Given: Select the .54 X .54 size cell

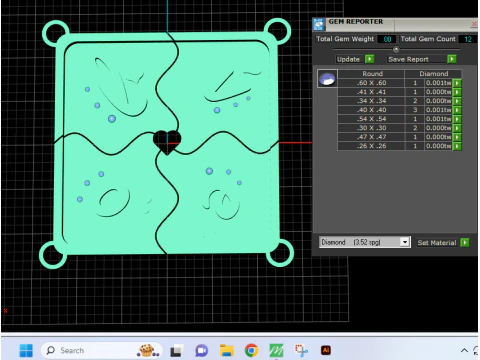Looking at the screenshot, I should (x=371, y=119).
